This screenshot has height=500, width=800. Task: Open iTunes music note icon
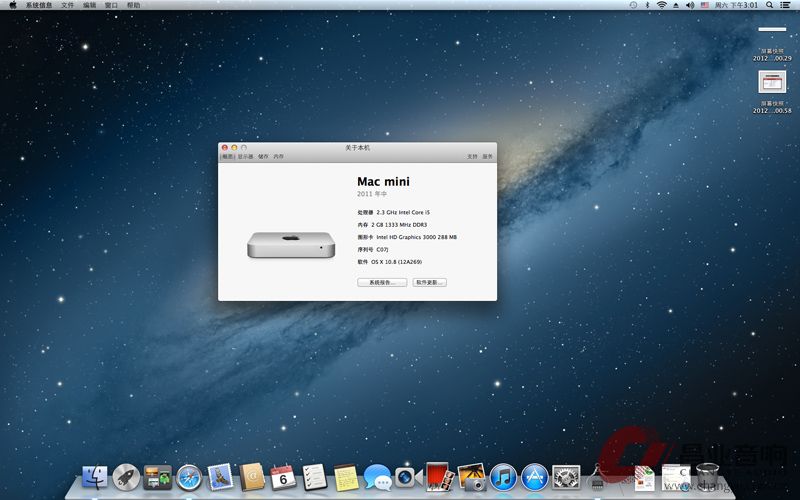[x=504, y=478]
